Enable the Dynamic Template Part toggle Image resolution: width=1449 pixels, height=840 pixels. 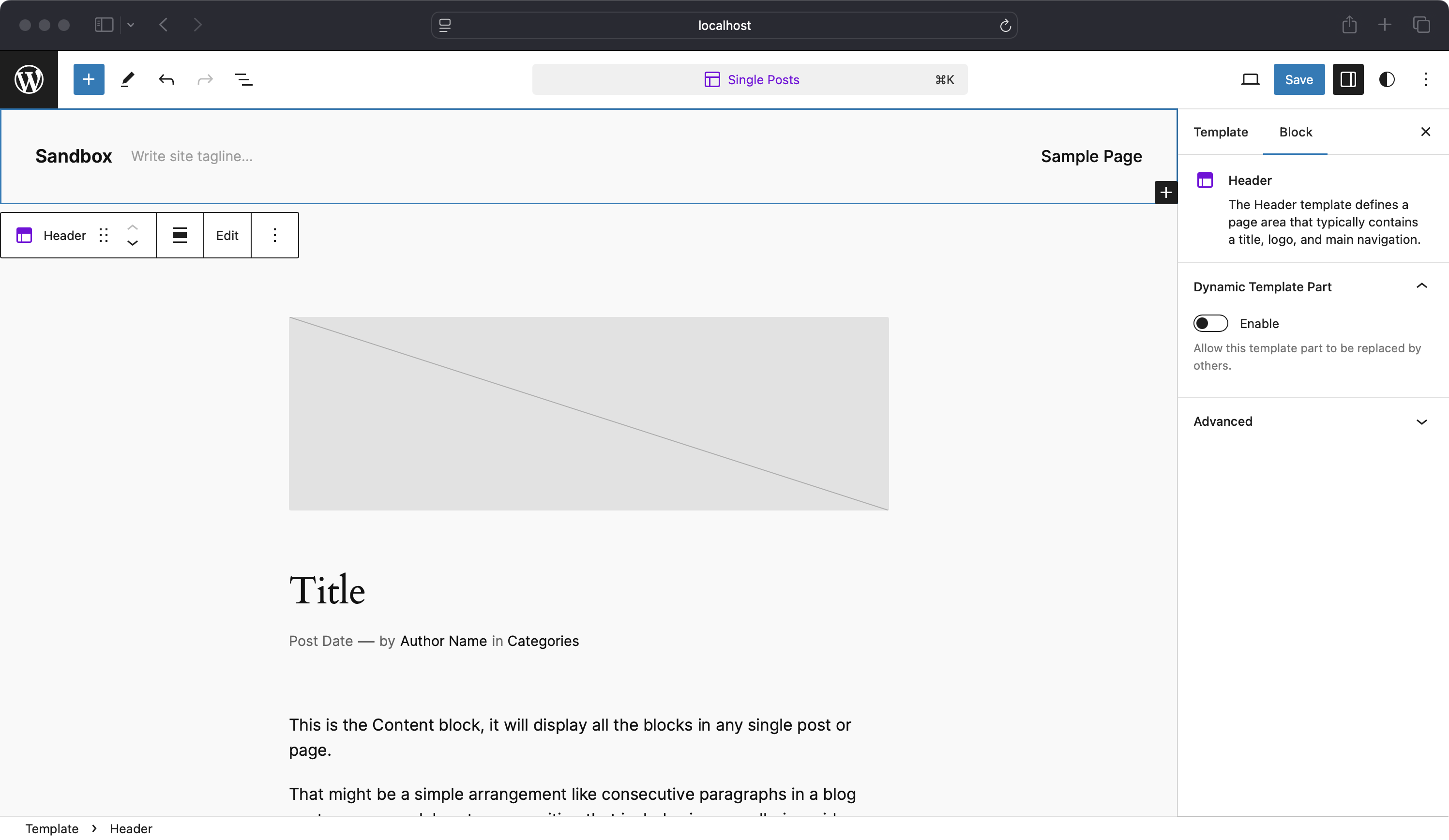click(1210, 323)
